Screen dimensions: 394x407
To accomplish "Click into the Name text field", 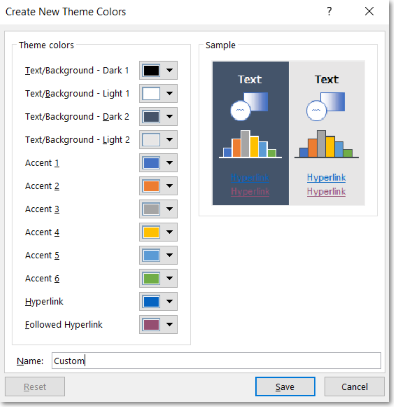I will tap(216, 361).
